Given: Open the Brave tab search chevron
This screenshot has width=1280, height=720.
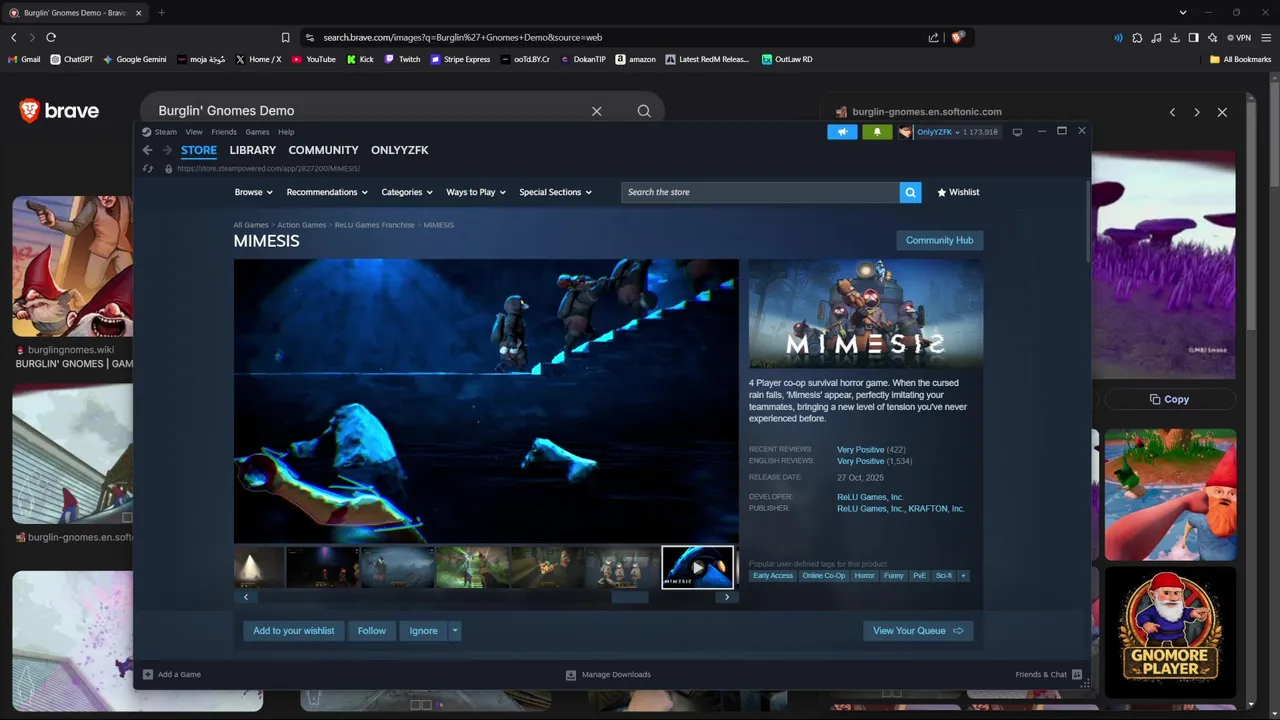Looking at the screenshot, I should tap(1183, 12).
